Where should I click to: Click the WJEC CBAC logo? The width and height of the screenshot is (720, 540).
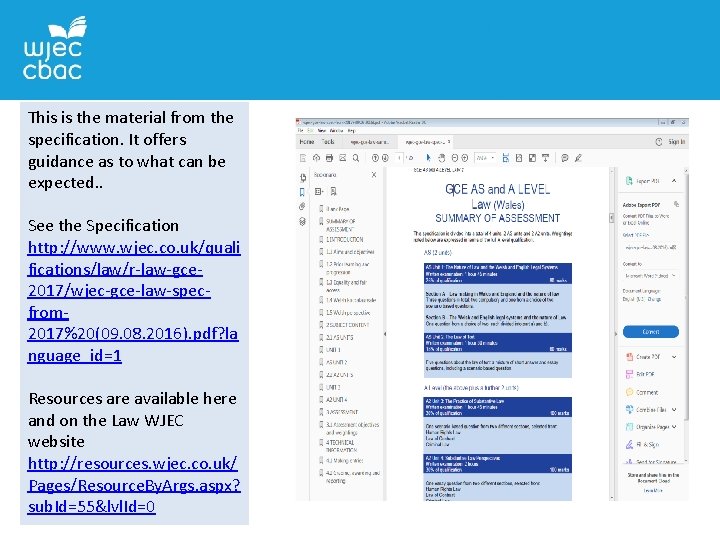click(54, 48)
